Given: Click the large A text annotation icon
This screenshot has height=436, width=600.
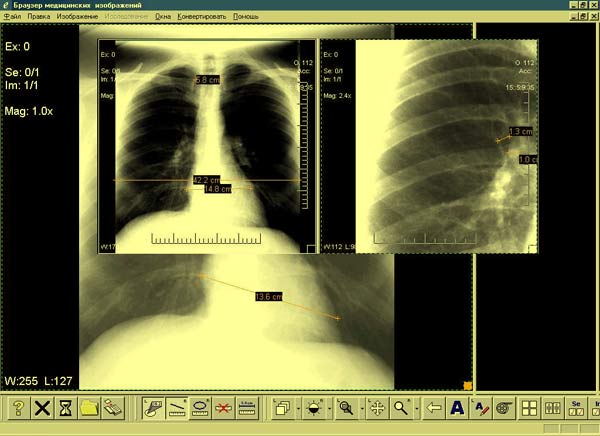Looking at the screenshot, I should tap(457, 408).
